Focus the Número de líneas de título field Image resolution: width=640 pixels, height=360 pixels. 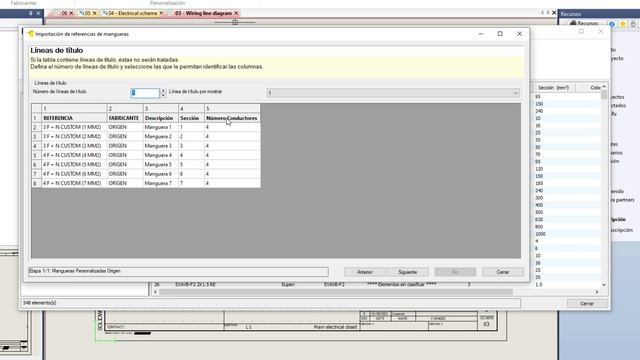tap(145, 93)
